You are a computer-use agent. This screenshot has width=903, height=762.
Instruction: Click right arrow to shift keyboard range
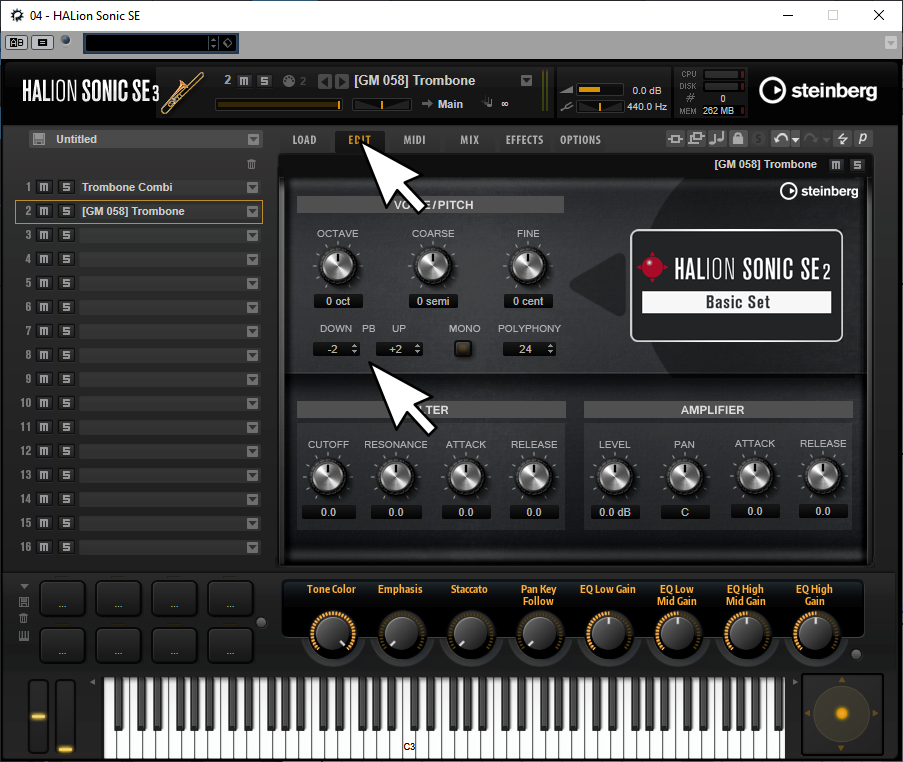795,682
